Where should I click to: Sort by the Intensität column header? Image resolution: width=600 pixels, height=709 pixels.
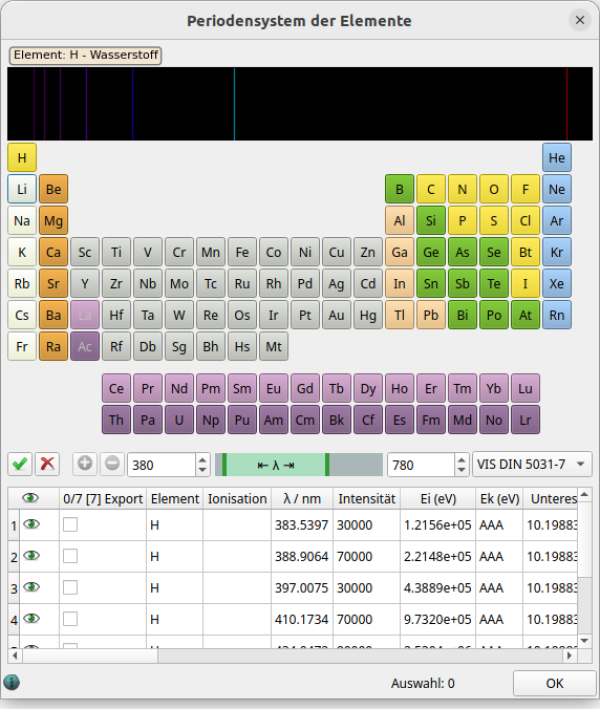(367, 499)
